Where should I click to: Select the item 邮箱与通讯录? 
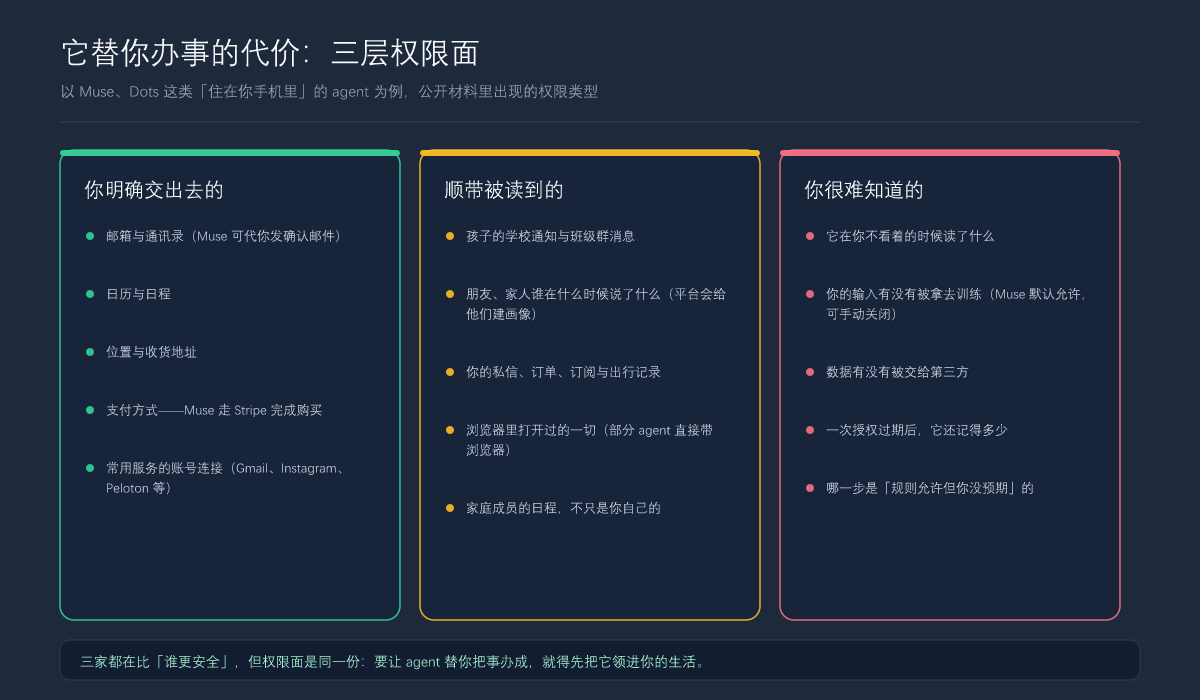point(226,236)
